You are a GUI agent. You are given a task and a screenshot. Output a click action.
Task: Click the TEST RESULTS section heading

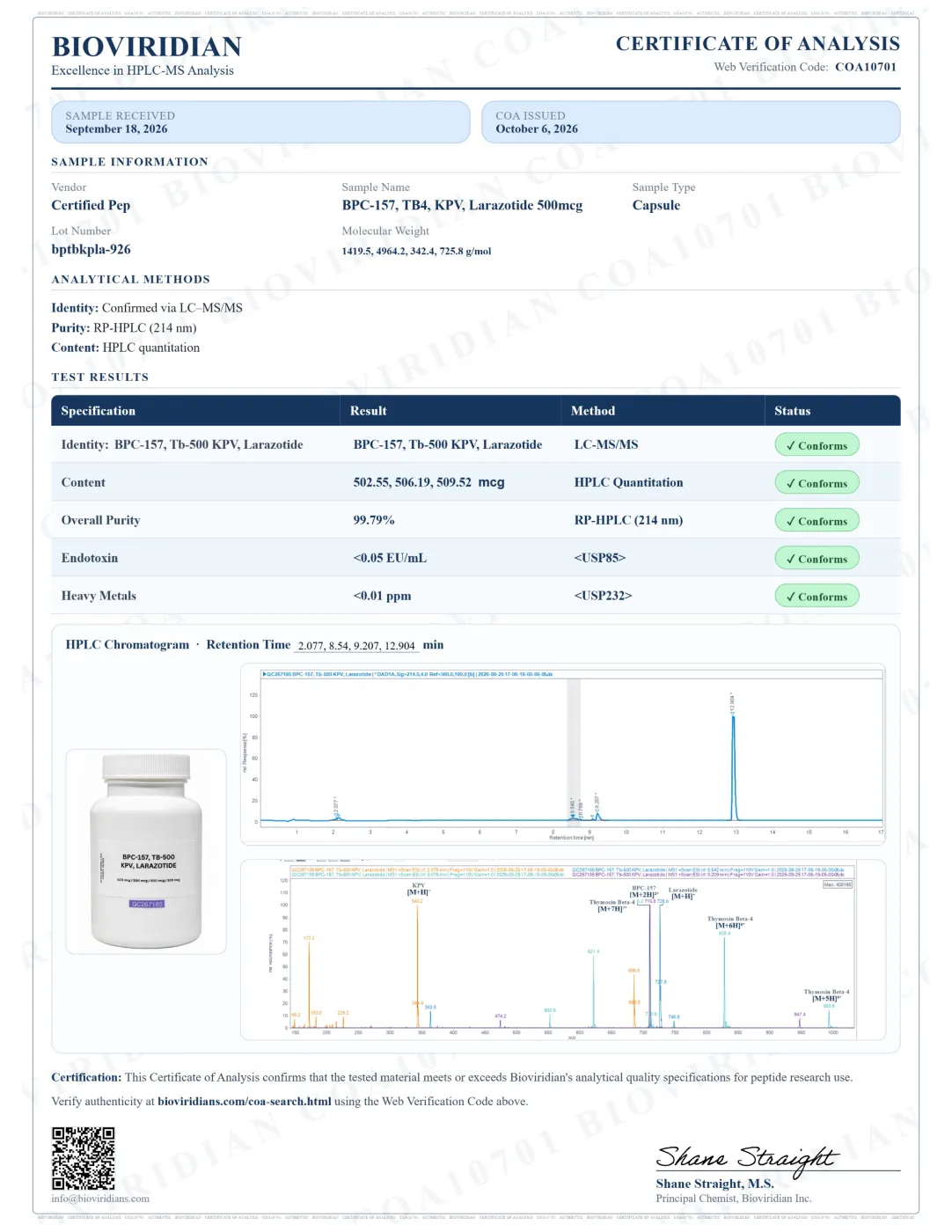pos(100,378)
